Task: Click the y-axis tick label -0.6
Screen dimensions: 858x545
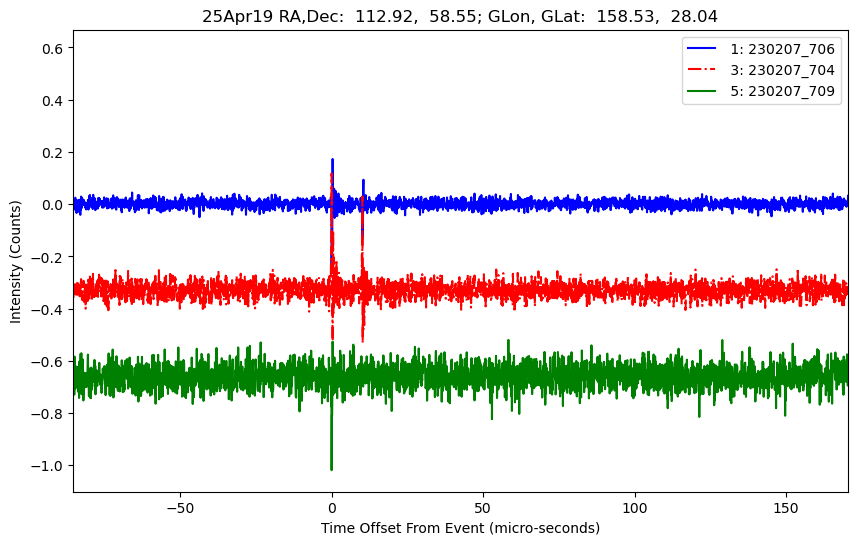Action: click(x=48, y=362)
